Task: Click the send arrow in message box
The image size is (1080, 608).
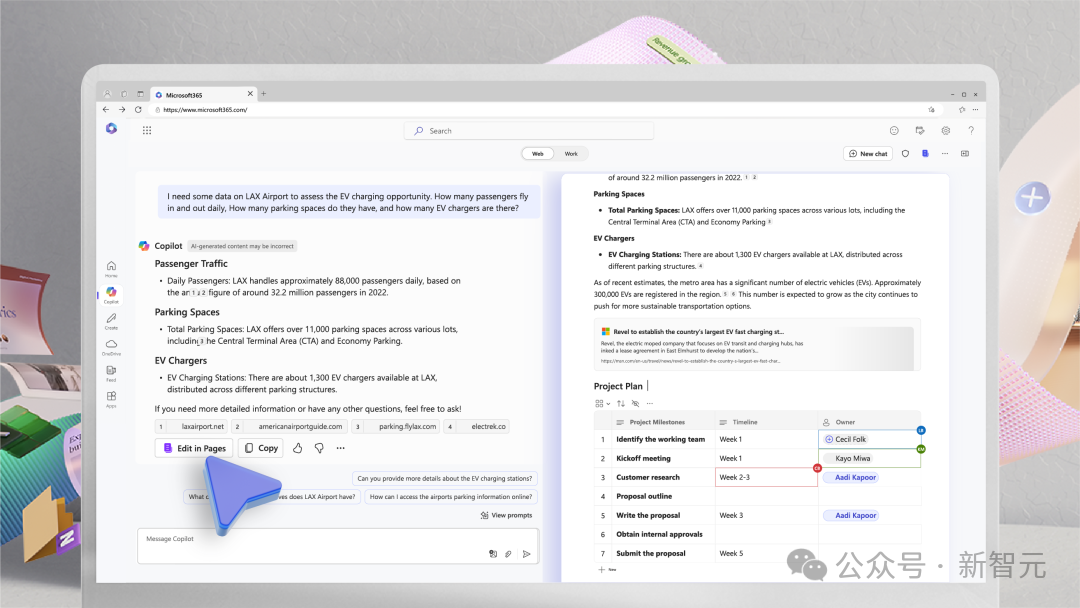Action: click(527, 554)
